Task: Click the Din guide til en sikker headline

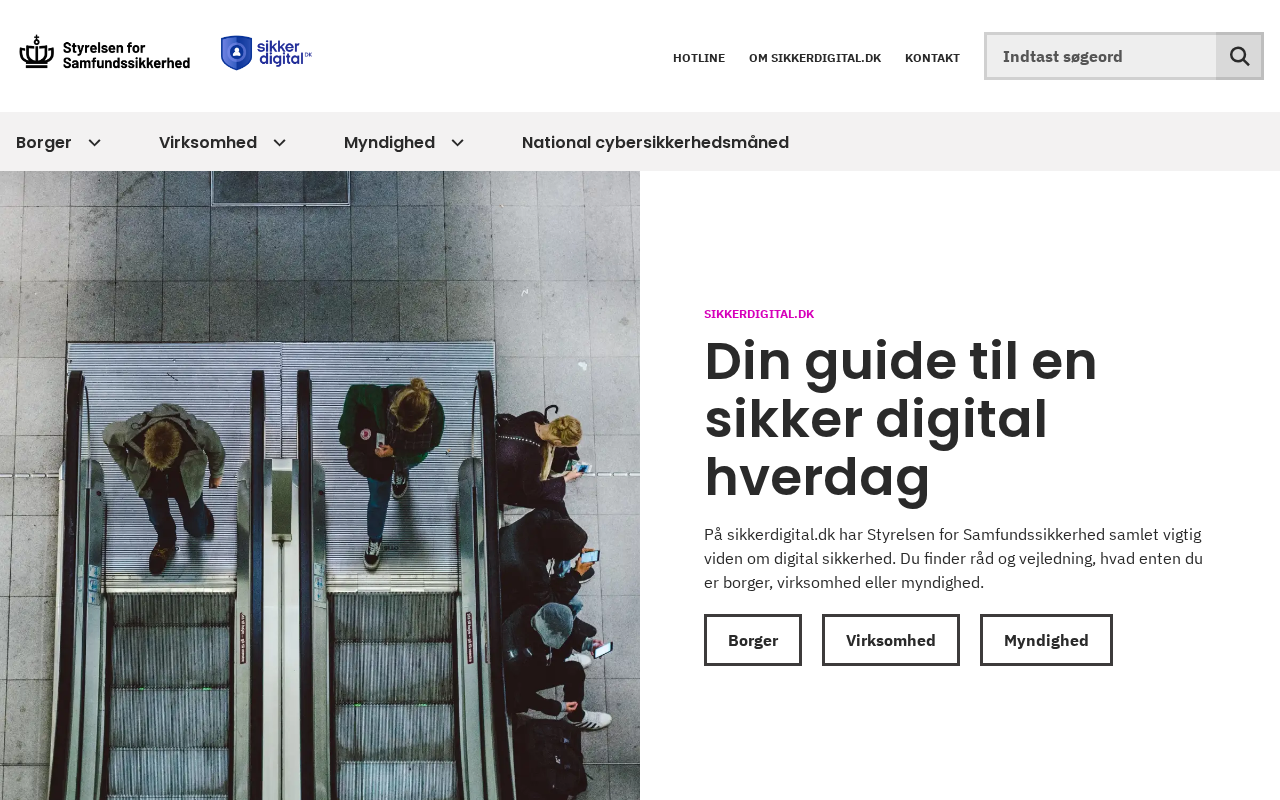Action: click(x=900, y=418)
